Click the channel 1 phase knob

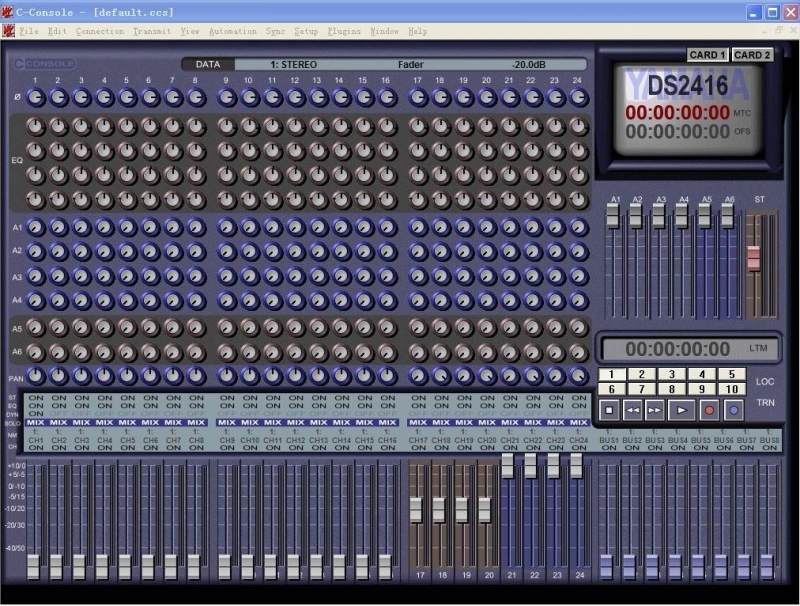(35, 98)
